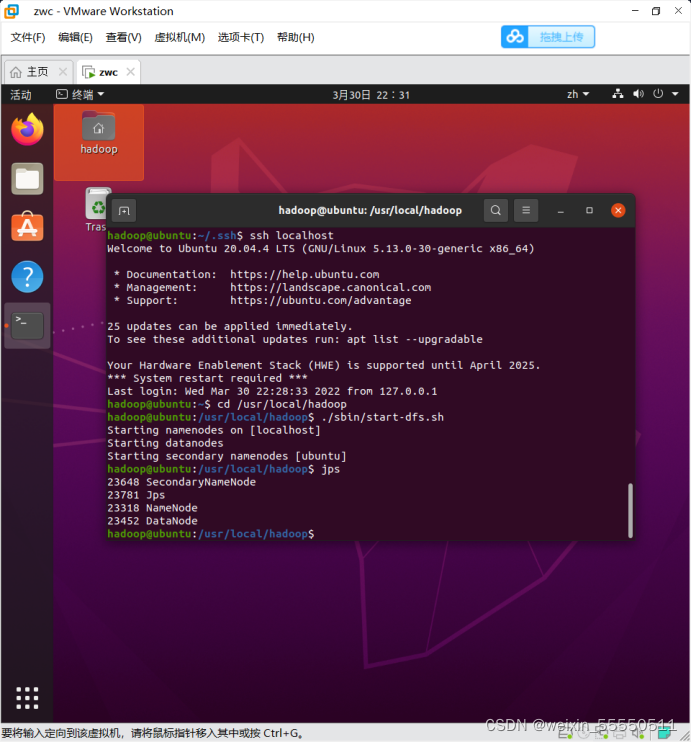The width and height of the screenshot is (692, 742).
Task: Close the terminal with the orange X
Action: pyautogui.click(x=618, y=210)
